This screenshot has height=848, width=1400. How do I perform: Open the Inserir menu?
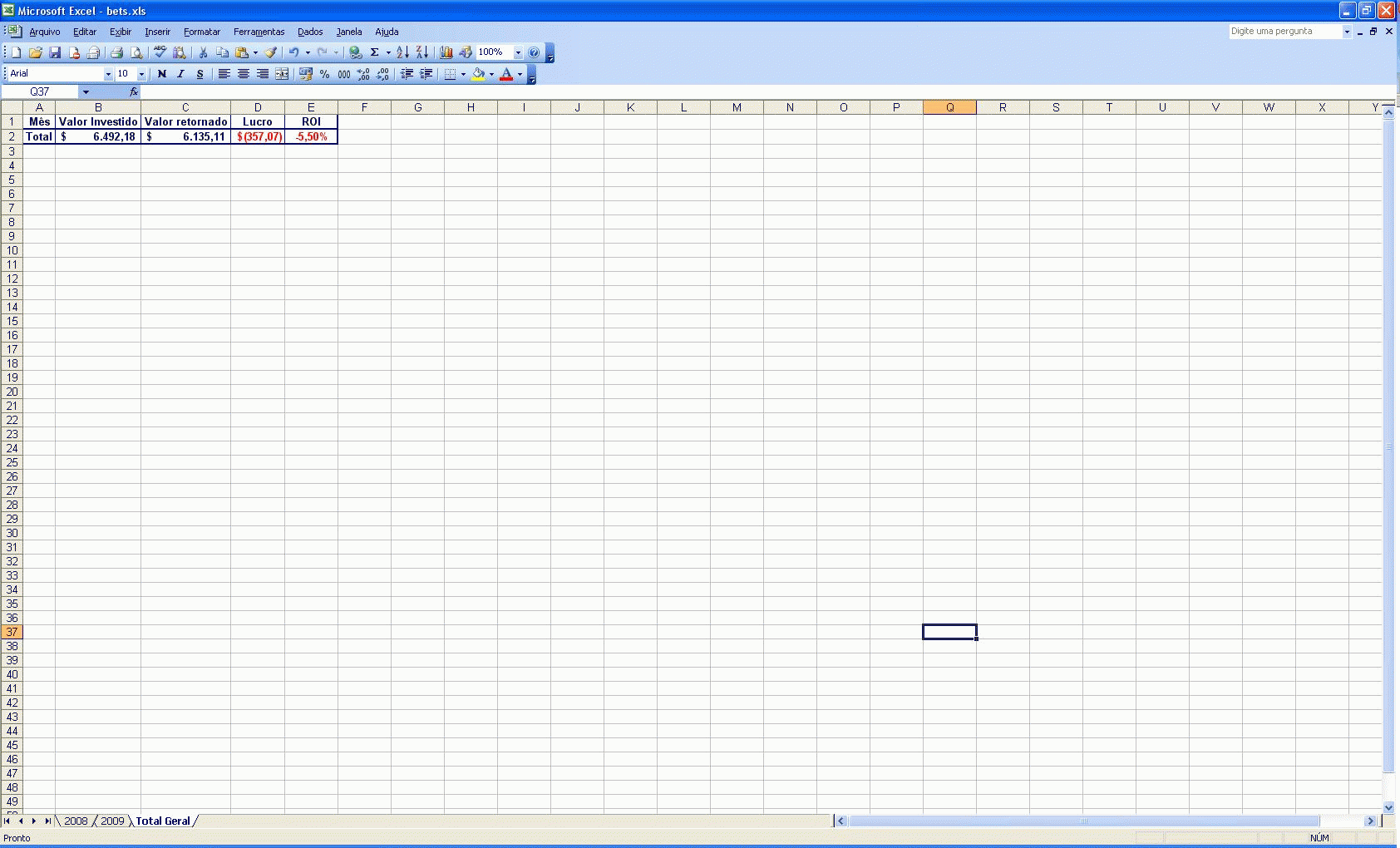click(157, 32)
